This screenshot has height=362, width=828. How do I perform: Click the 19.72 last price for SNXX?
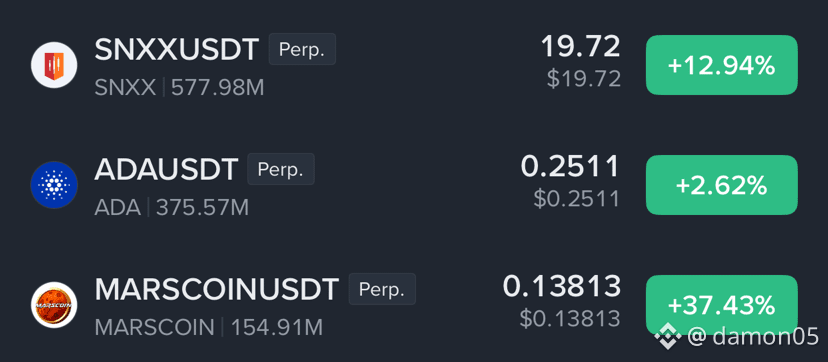pos(581,47)
